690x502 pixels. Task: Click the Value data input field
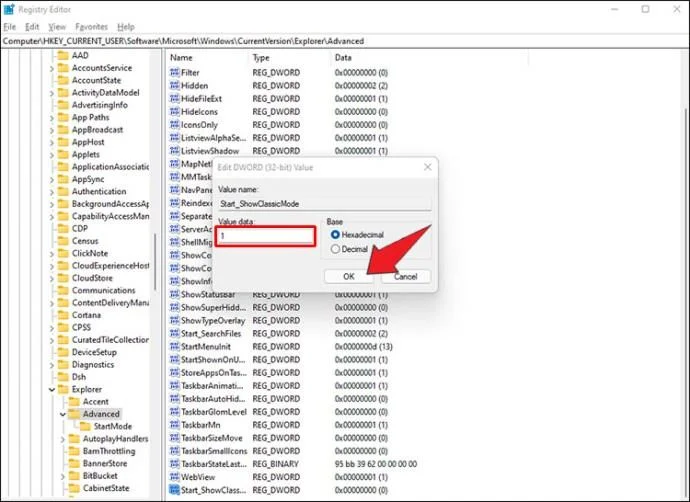pos(266,236)
